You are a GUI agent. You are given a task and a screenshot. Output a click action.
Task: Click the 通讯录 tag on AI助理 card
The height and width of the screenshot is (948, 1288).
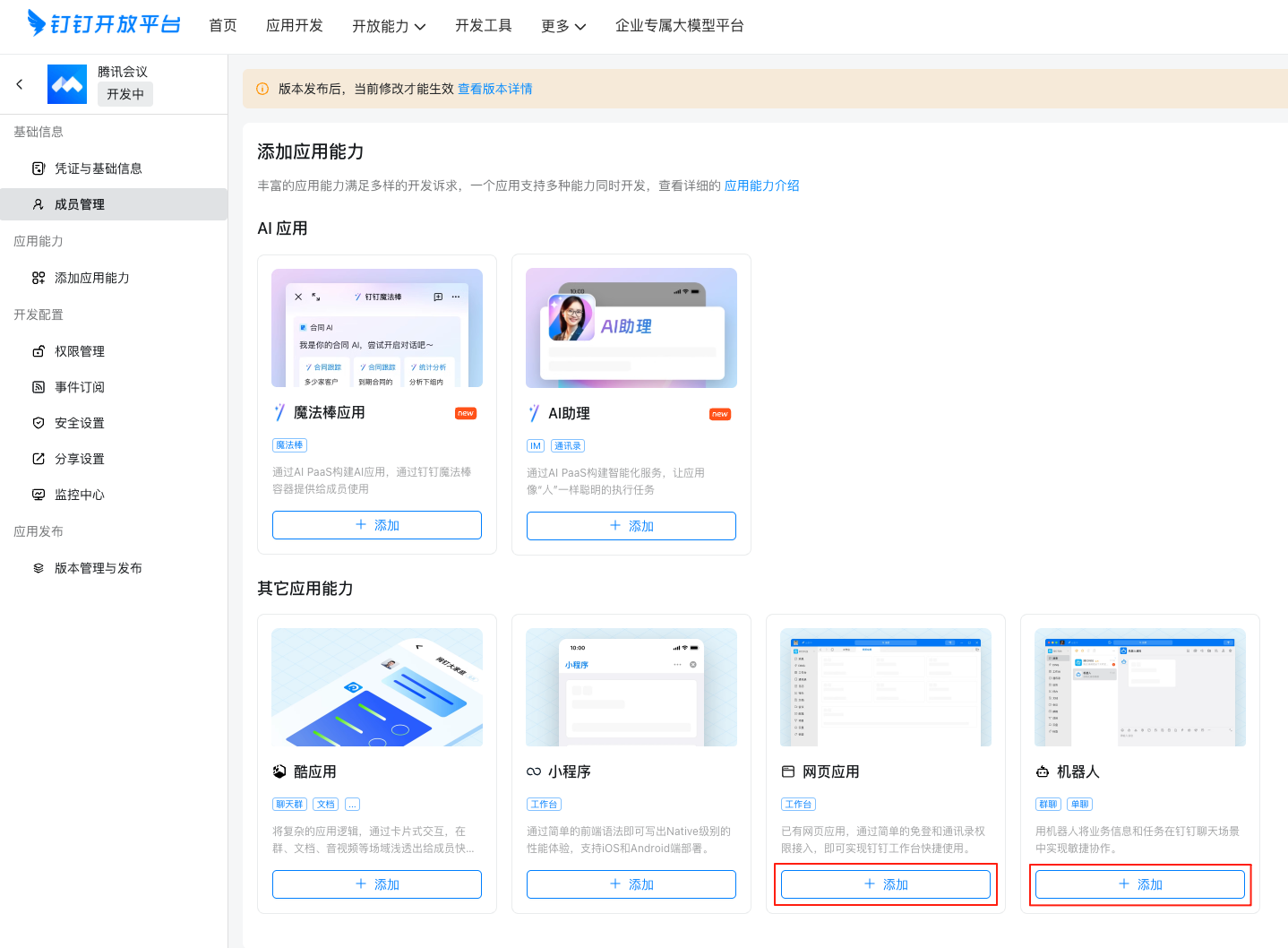point(567,446)
